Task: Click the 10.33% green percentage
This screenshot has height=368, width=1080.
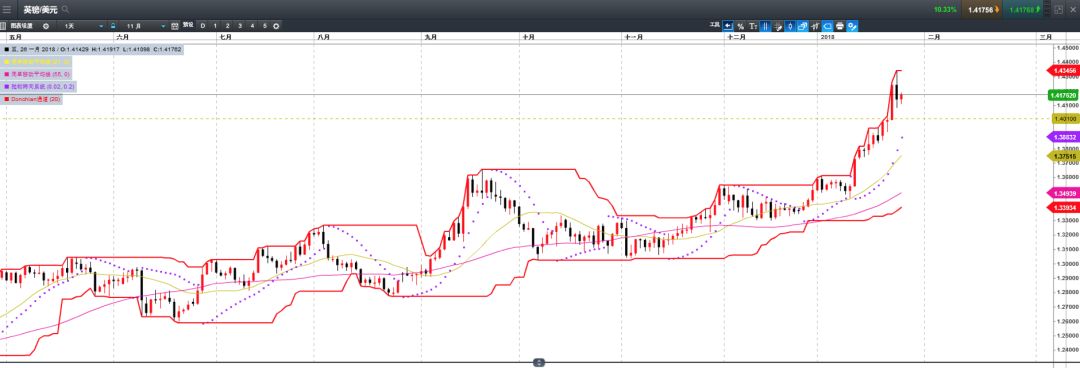Action: [945, 10]
